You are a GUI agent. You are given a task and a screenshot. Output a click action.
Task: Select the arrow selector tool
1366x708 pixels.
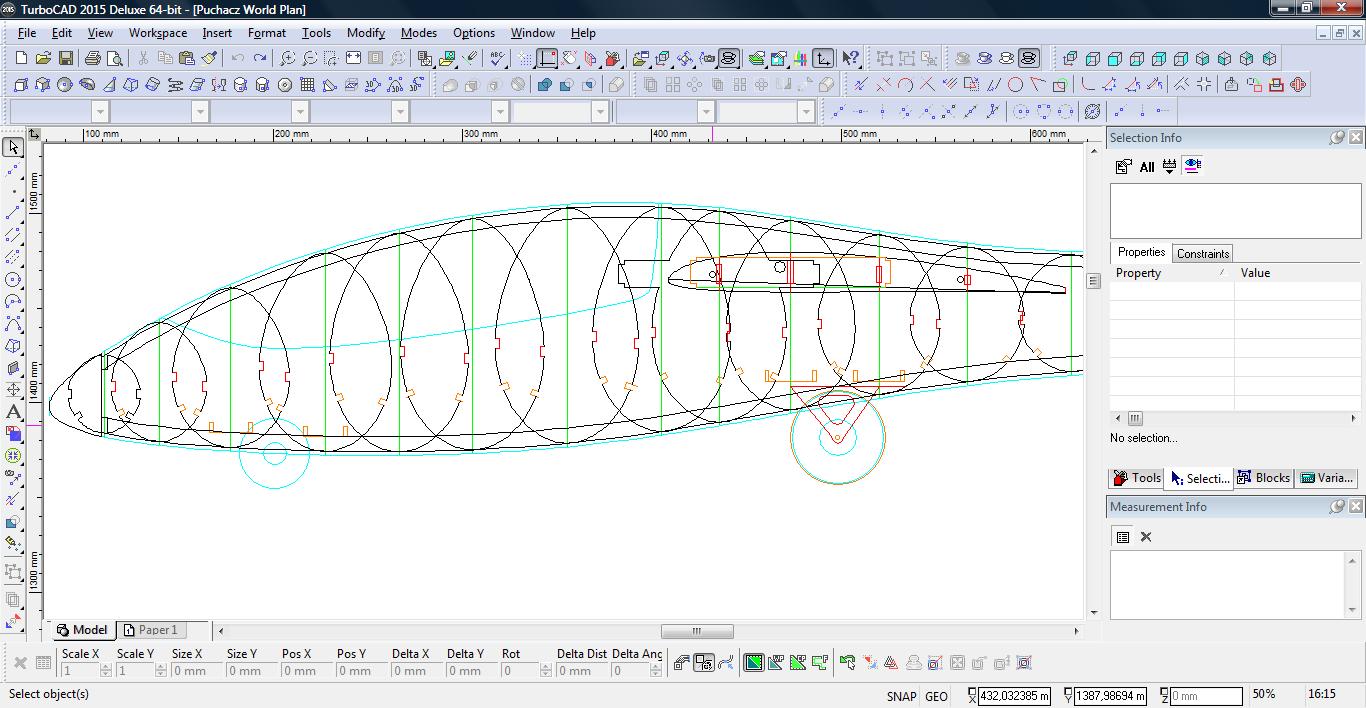click(13, 148)
